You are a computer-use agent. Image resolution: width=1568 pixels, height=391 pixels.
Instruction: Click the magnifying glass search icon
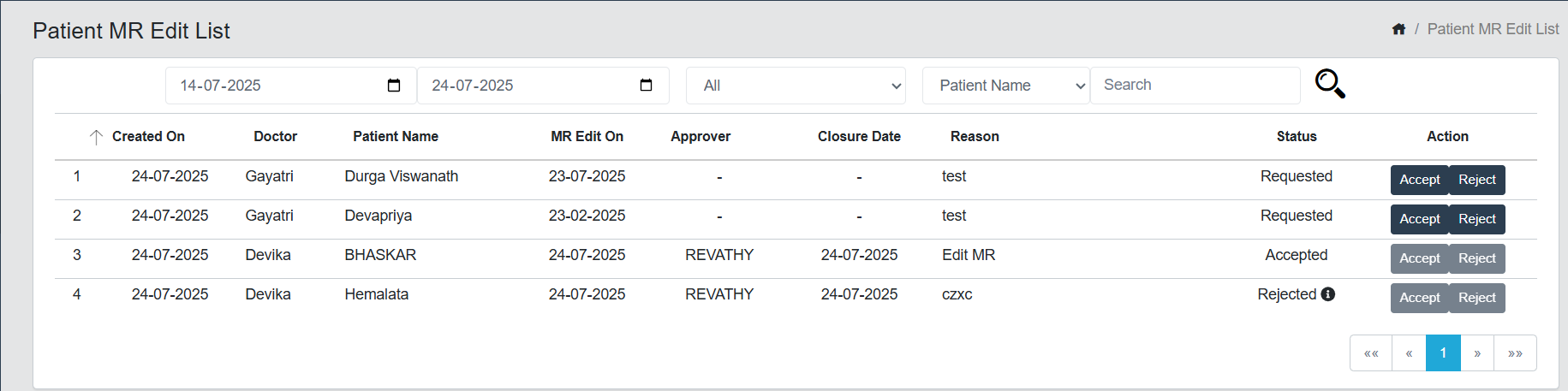pos(1330,84)
